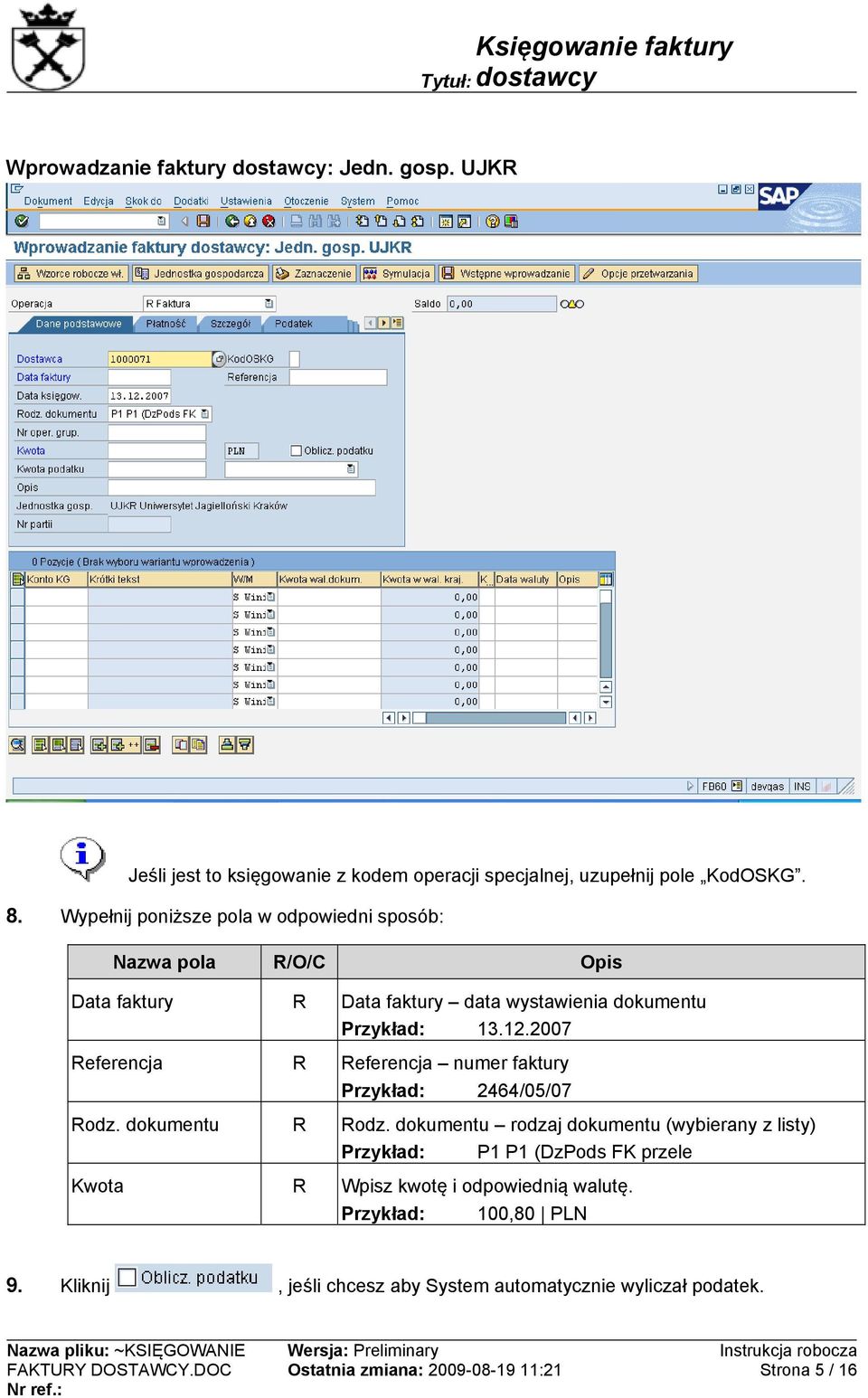The image size is (868, 1398).
Task: Click the green checkmark Enter icon
Action: (x=22, y=221)
